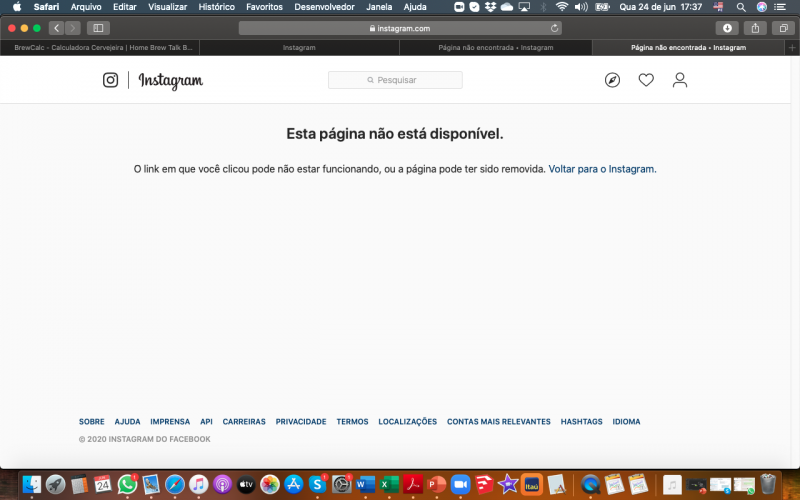Open the Favoritos menu
Image resolution: width=800 pixels, height=500 pixels.
tap(264, 7)
